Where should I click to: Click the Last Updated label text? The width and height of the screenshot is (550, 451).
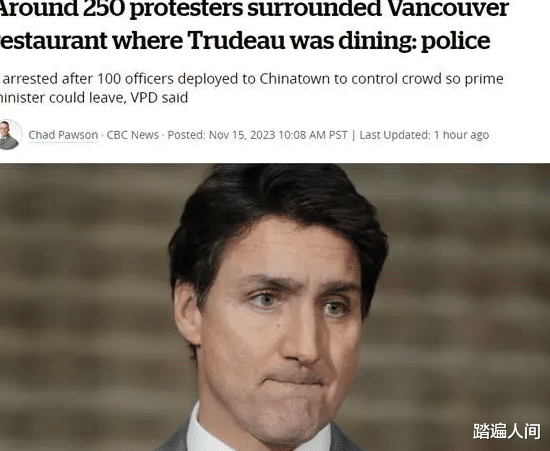[395, 135]
